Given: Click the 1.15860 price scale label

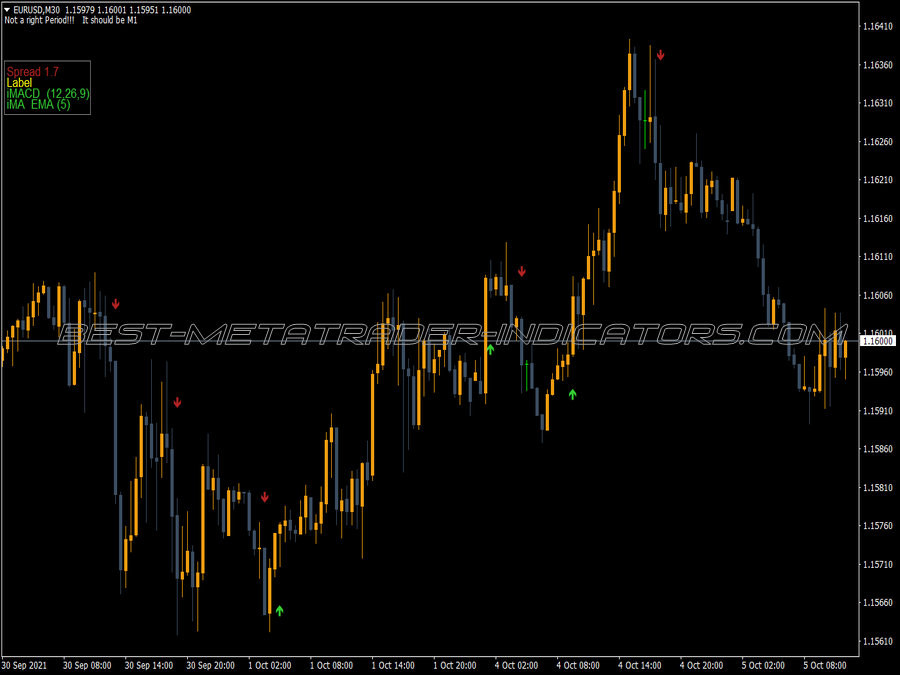Looking at the screenshot, I should pos(878,449).
